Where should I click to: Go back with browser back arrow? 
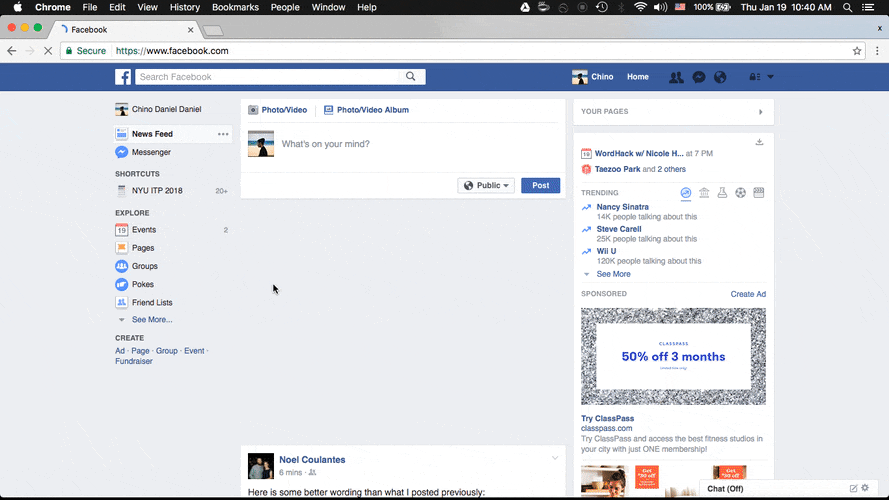12,51
